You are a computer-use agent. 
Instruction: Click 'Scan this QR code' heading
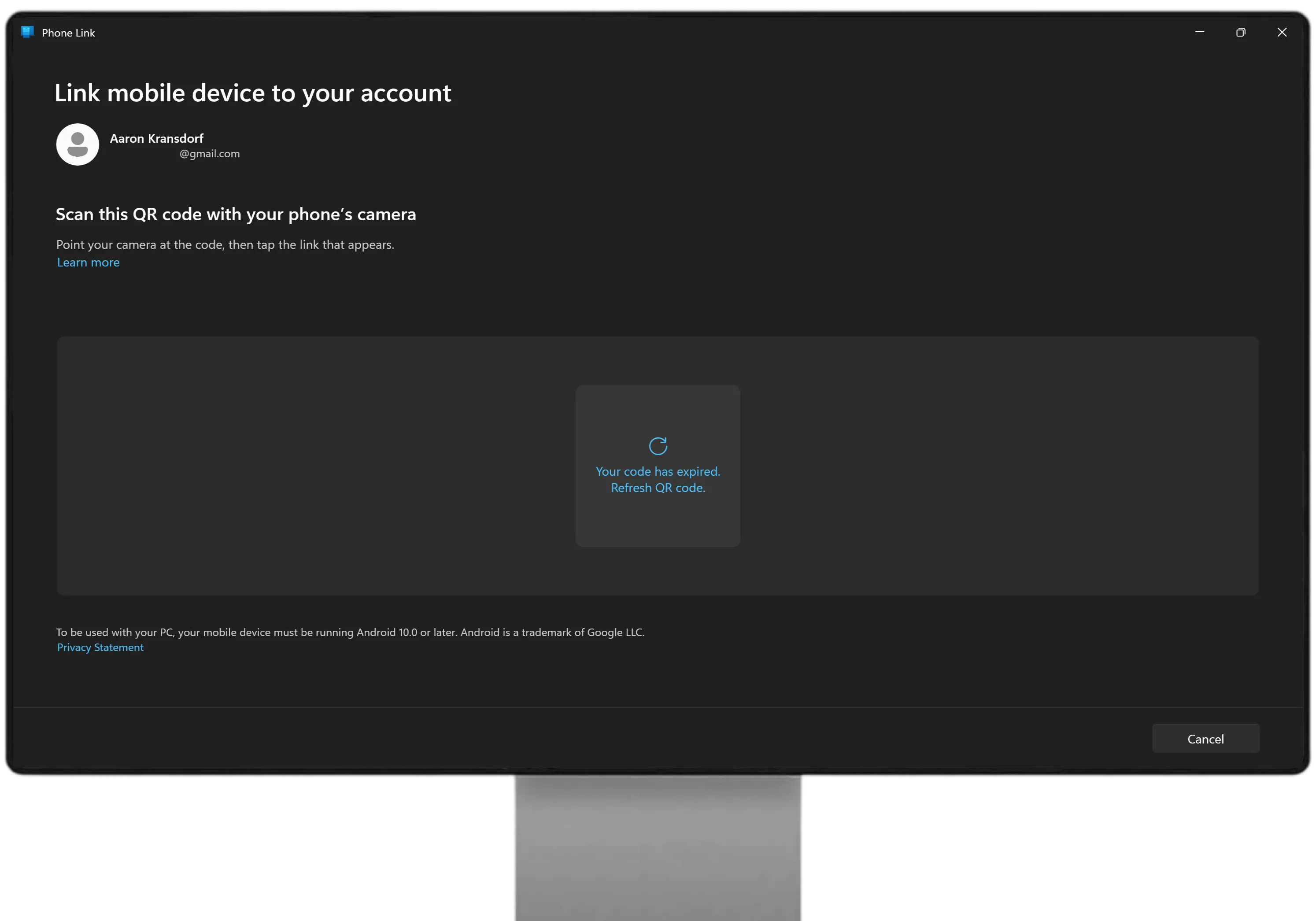(x=236, y=214)
